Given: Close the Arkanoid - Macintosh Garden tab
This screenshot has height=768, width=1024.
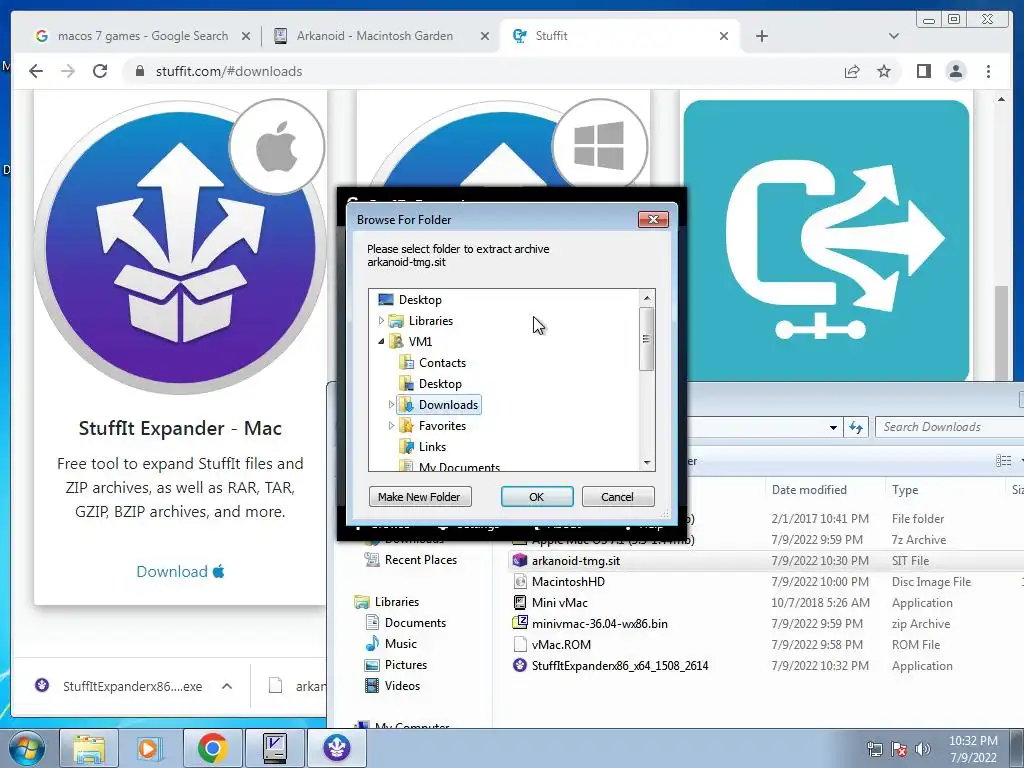Looking at the screenshot, I should pos(485,36).
